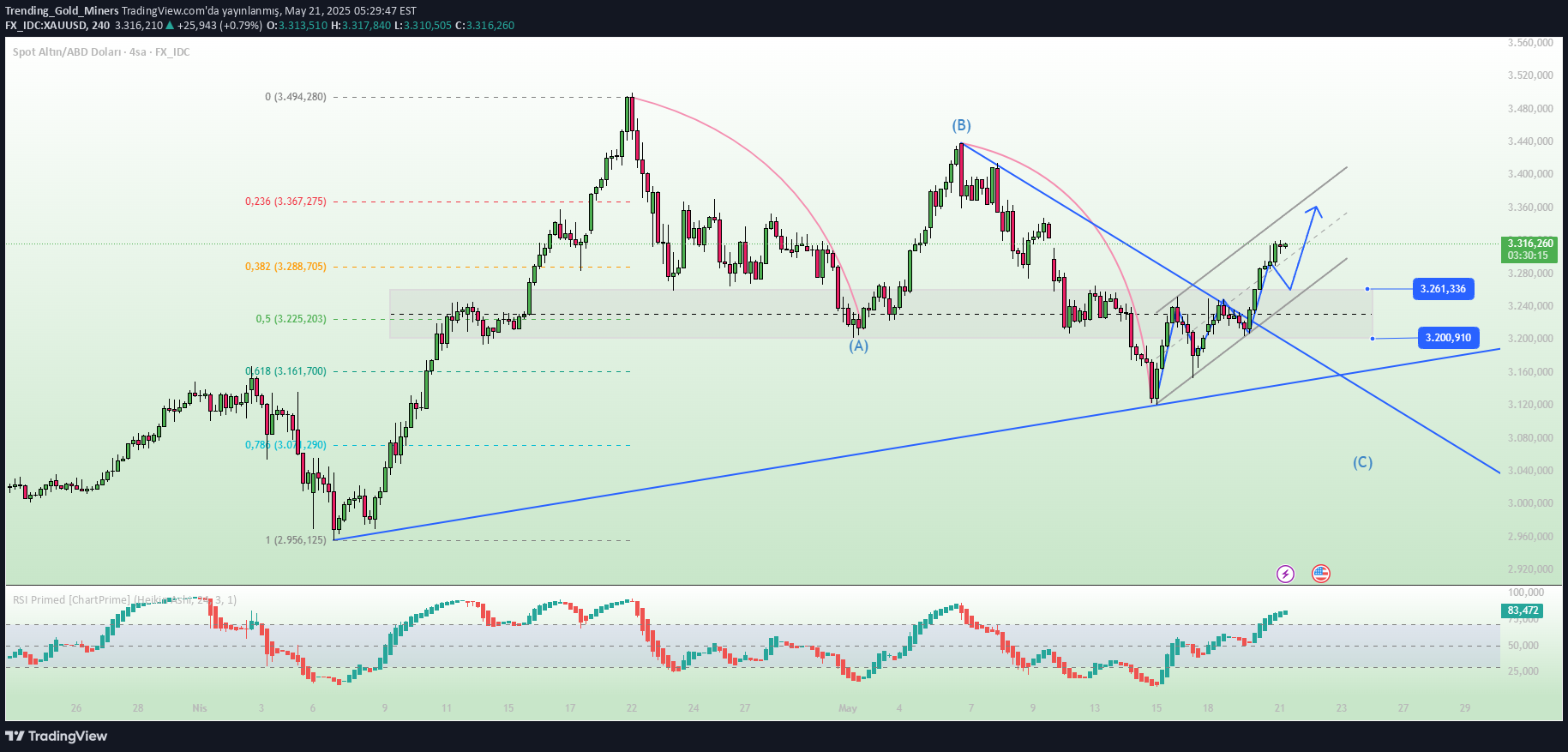Click the TradingView logo at bottom left
Image resolution: width=1568 pixels, height=752 pixels.
57,736
